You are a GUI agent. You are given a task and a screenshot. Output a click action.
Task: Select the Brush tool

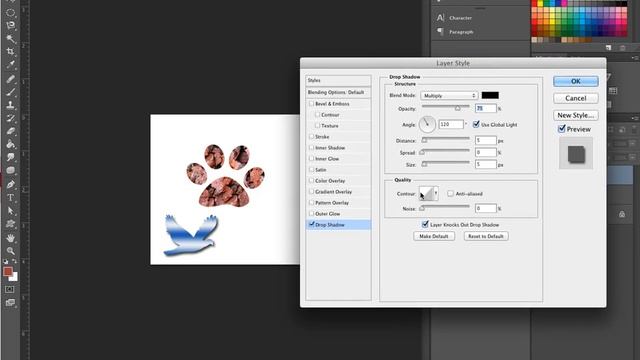(11, 92)
